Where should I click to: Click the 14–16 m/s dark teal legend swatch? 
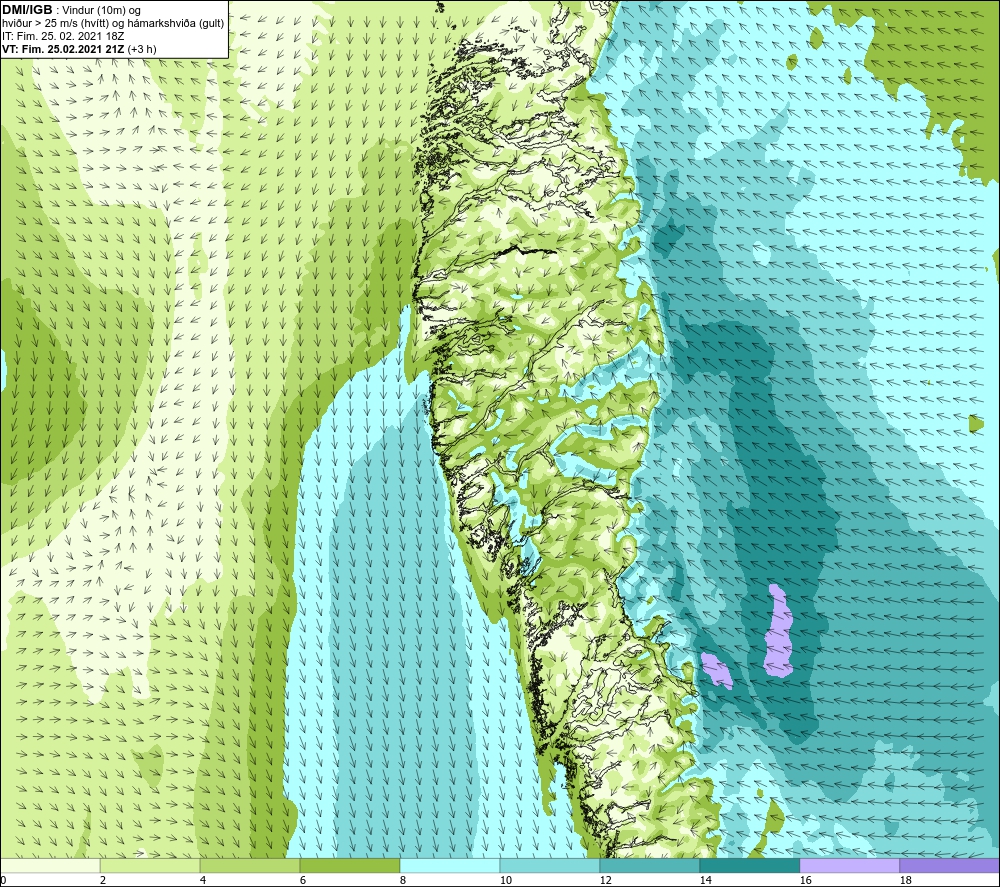pyautogui.click(x=750, y=865)
